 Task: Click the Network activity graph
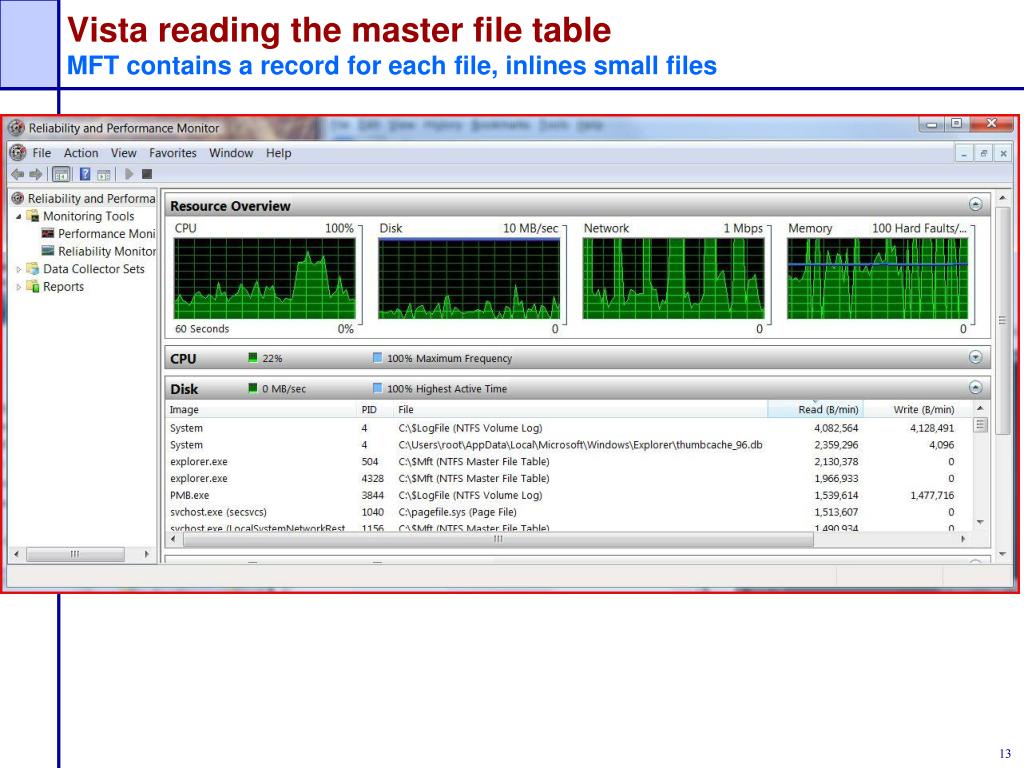(673, 278)
